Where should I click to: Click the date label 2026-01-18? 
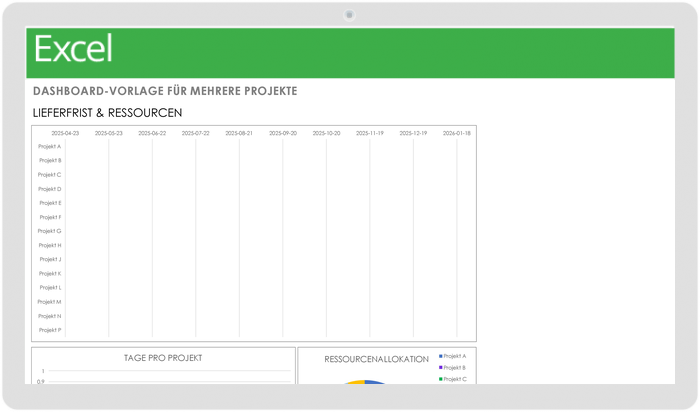(x=457, y=133)
